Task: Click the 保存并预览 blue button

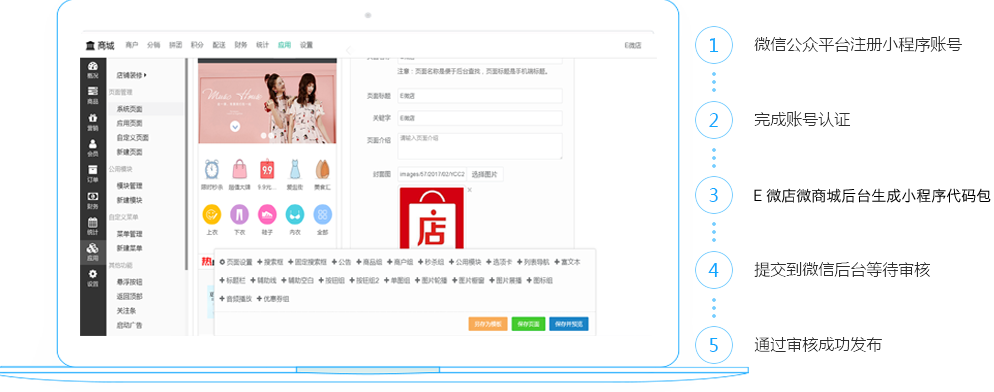Action: [569, 323]
